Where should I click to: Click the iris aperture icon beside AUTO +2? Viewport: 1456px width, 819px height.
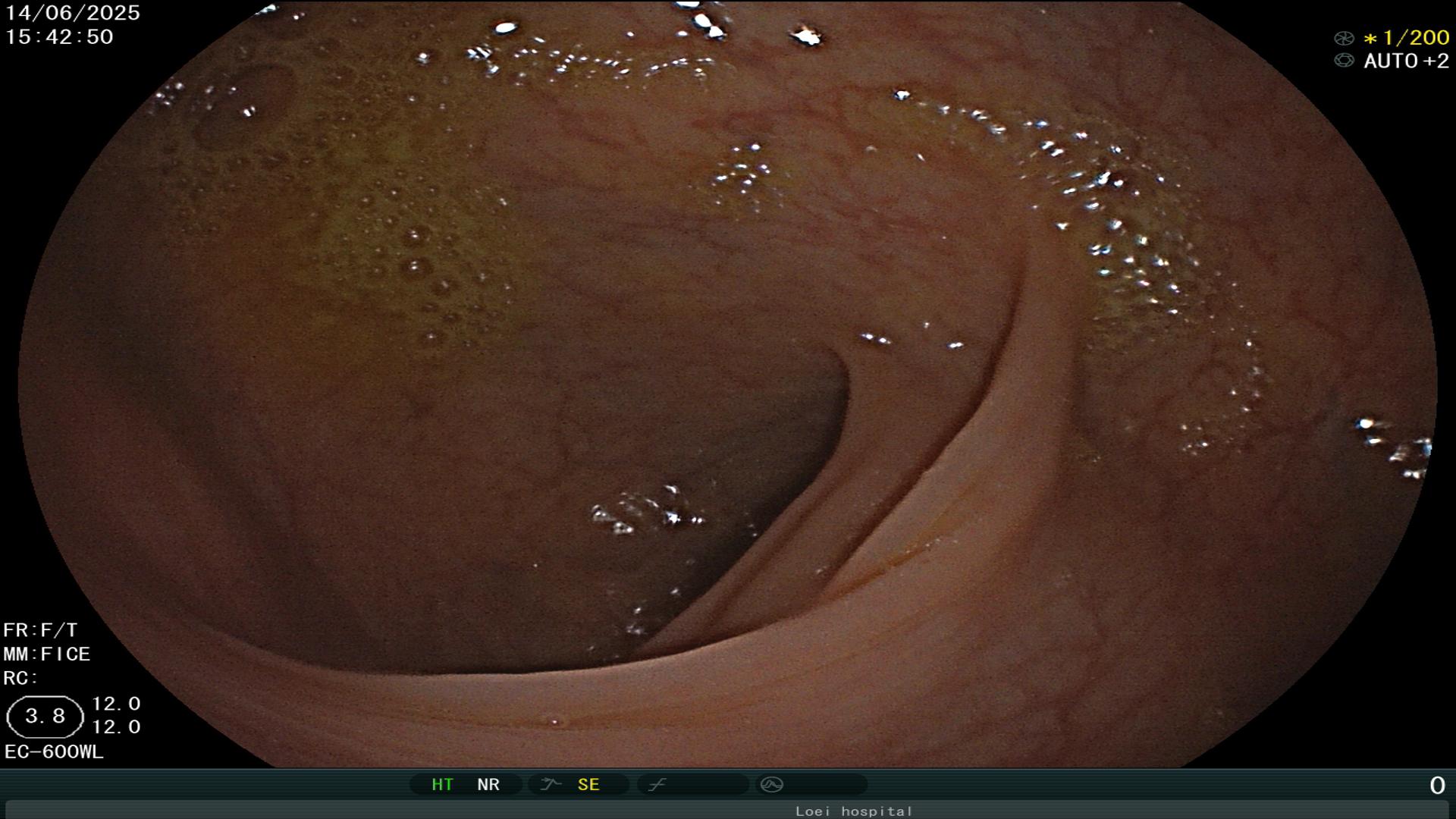1343,61
